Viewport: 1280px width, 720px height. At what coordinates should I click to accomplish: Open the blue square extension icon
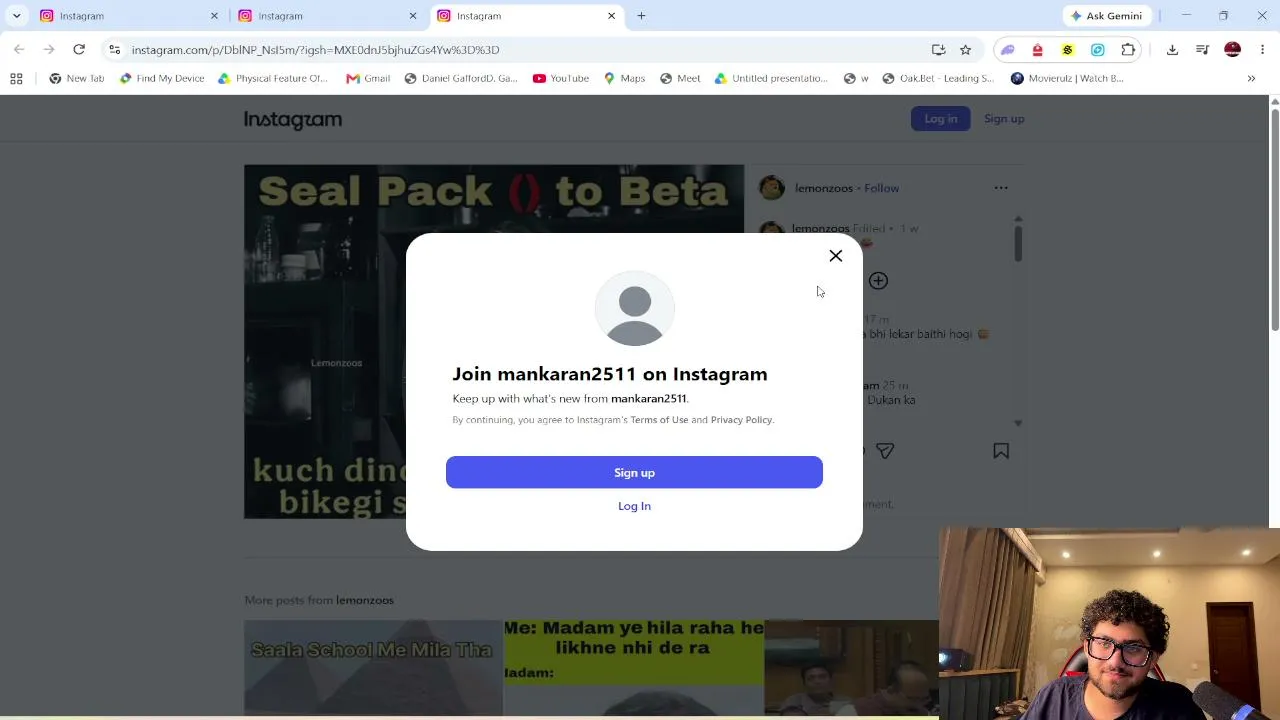(1098, 50)
